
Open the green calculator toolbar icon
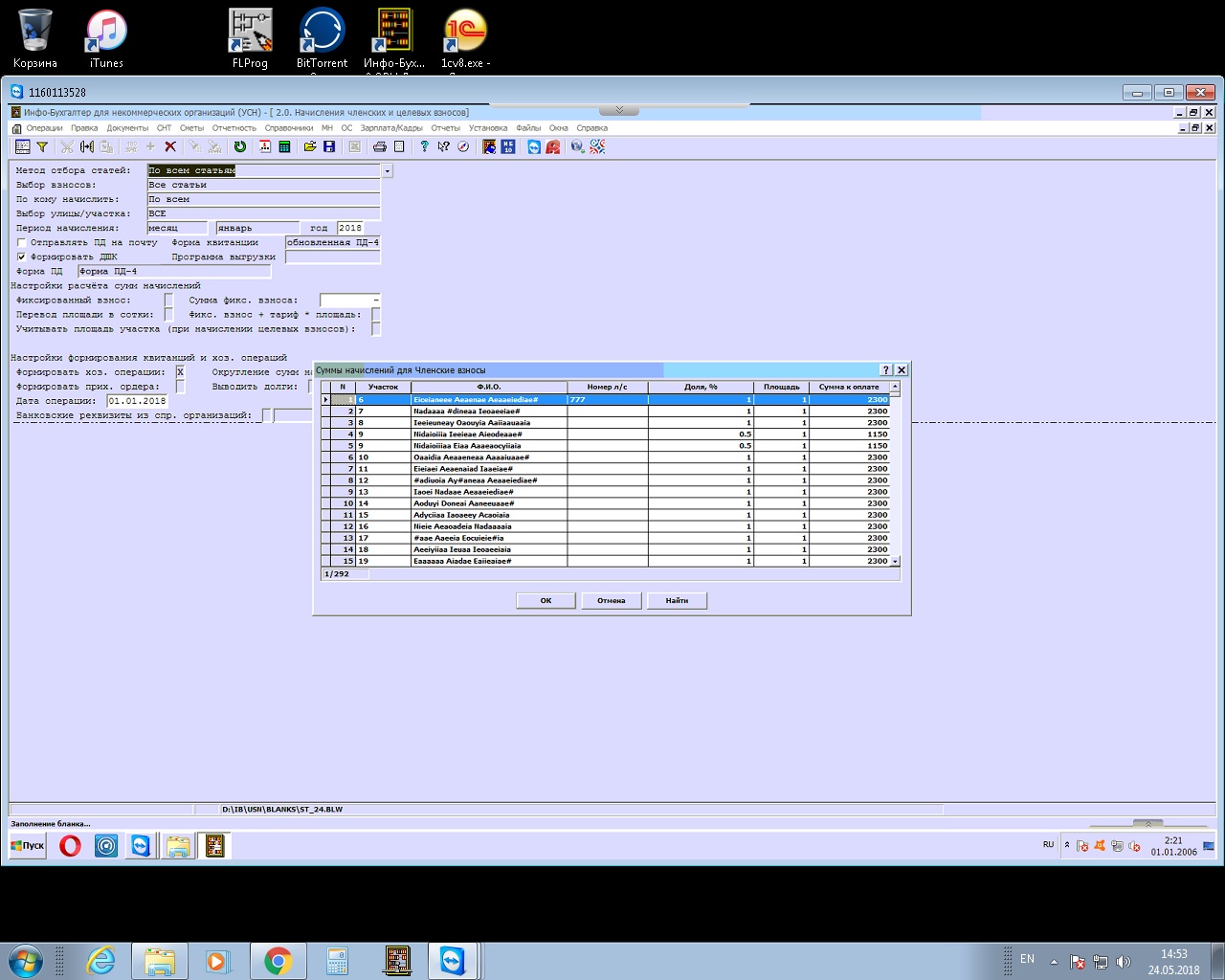pos(284,146)
